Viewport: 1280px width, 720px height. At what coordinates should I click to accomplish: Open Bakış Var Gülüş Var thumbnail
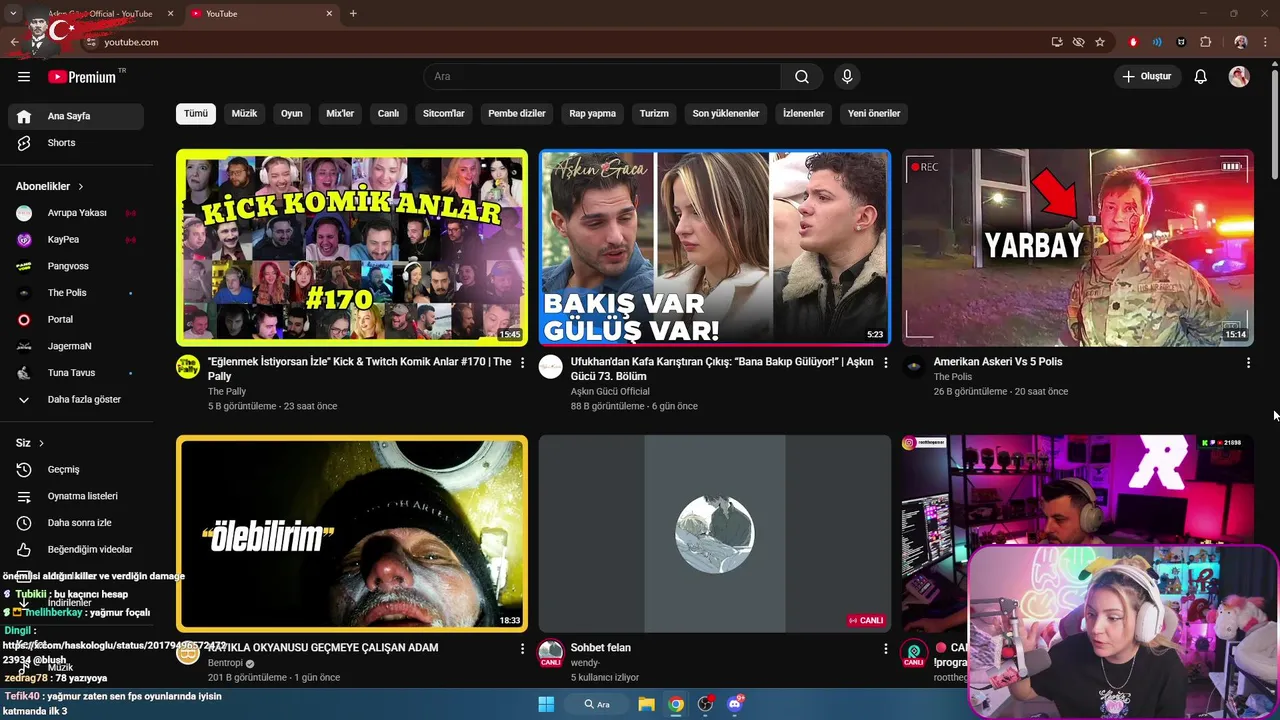click(x=714, y=248)
